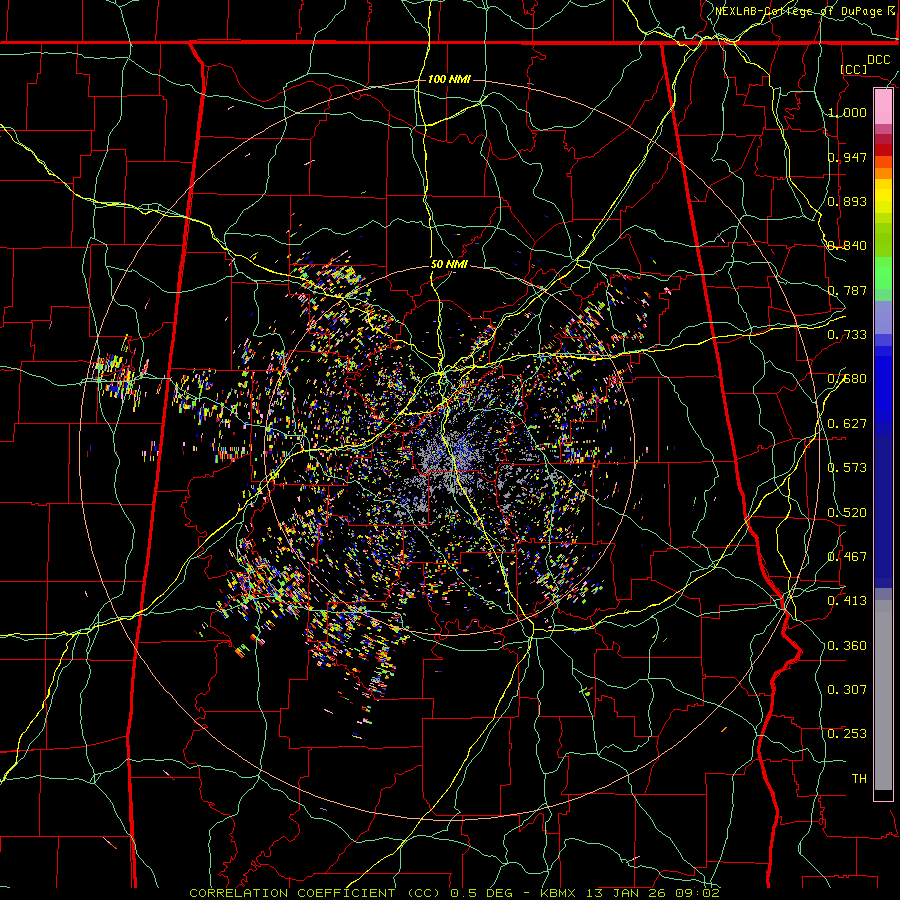Click the 0.787 color bar value
This screenshot has height=900, width=900.
coord(847,290)
